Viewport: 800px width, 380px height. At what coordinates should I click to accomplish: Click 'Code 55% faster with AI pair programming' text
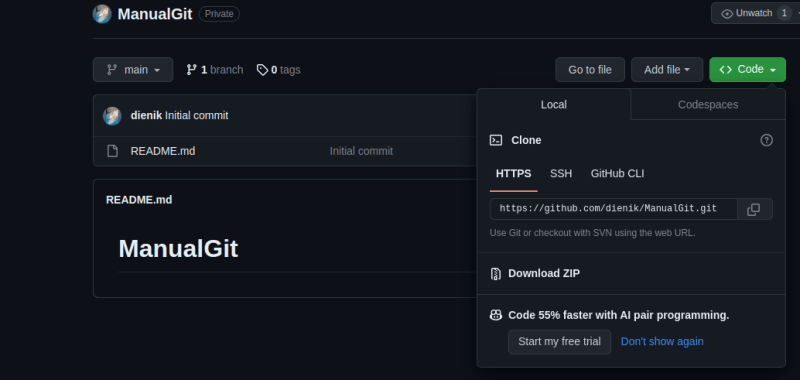[x=618, y=315]
